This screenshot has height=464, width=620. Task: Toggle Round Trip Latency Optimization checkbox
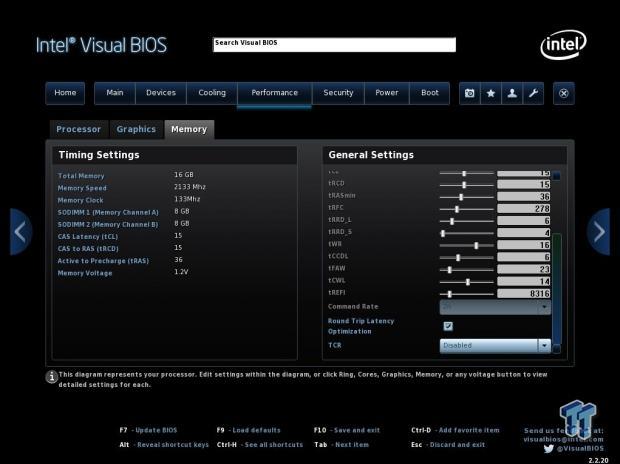pos(448,326)
